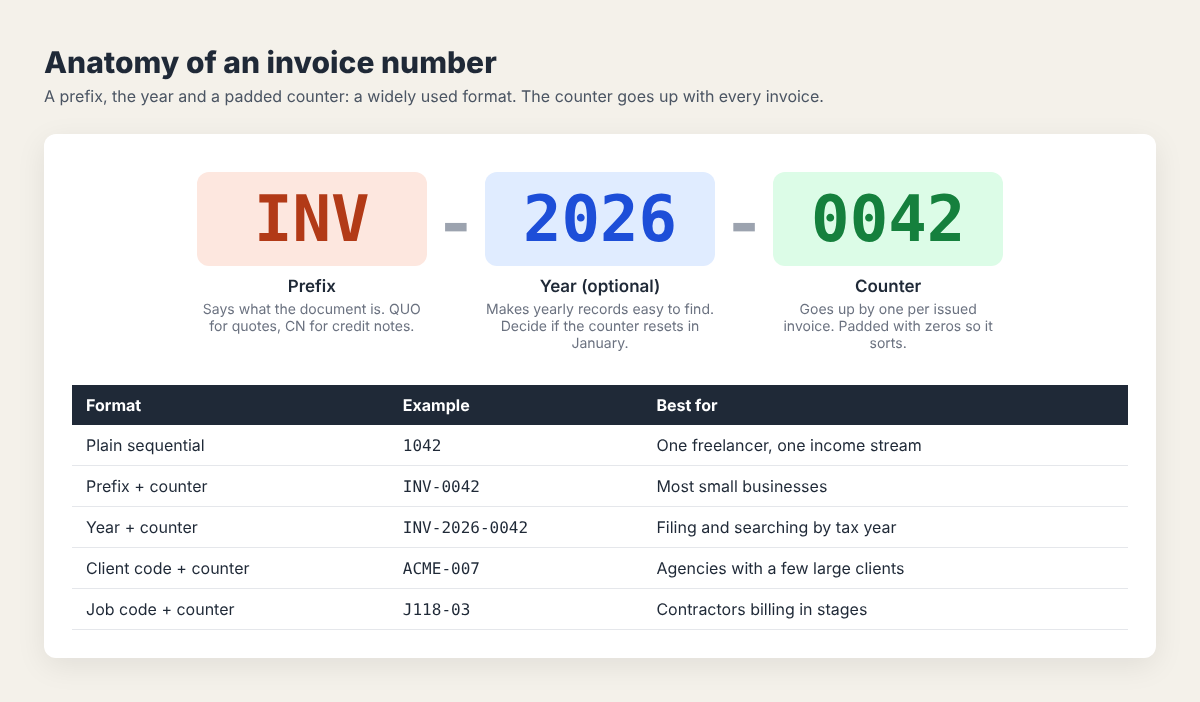
Task: Click the blue 2026 year box
Action: point(600,219)
